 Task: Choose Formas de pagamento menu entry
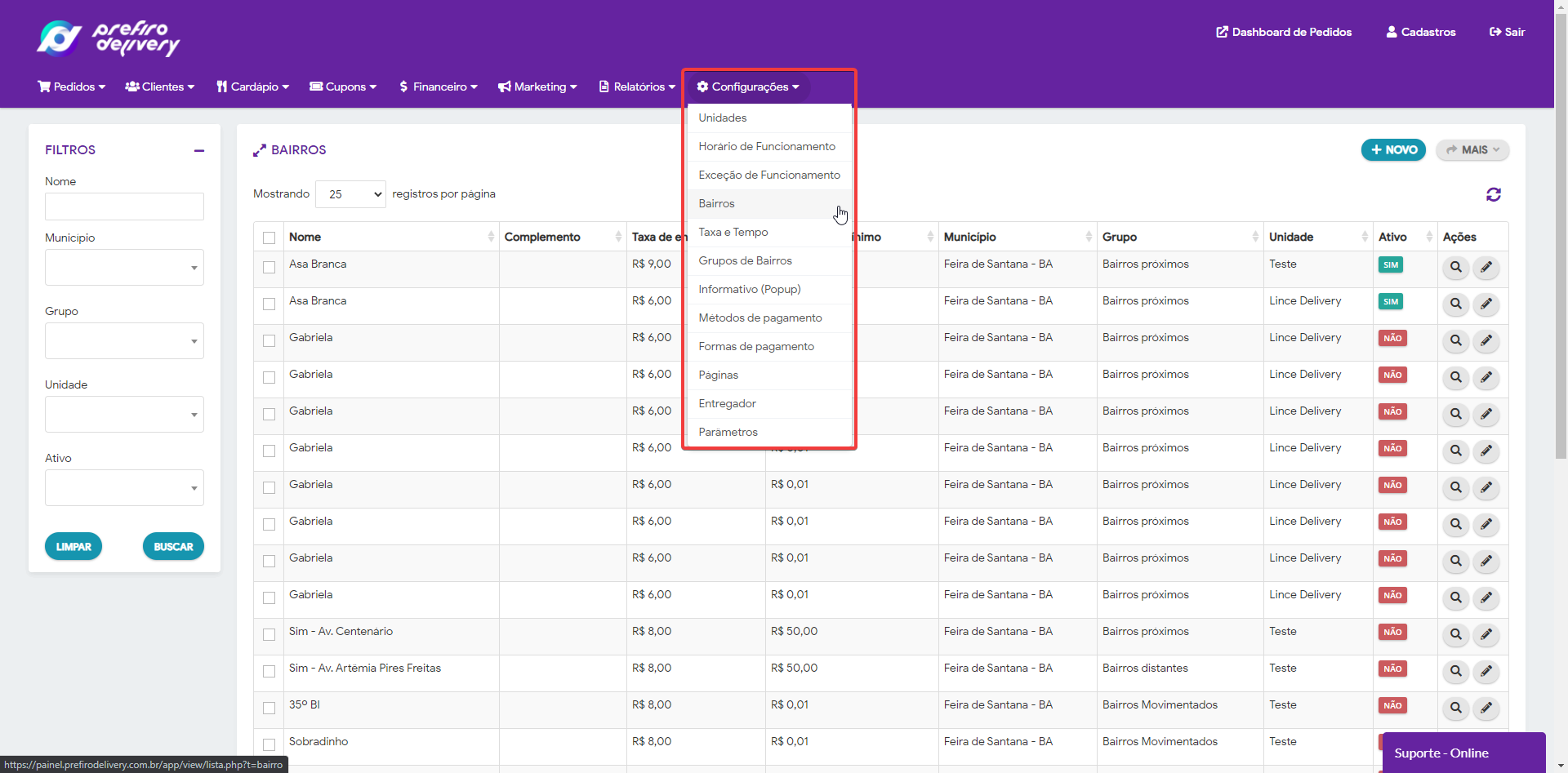756,347
